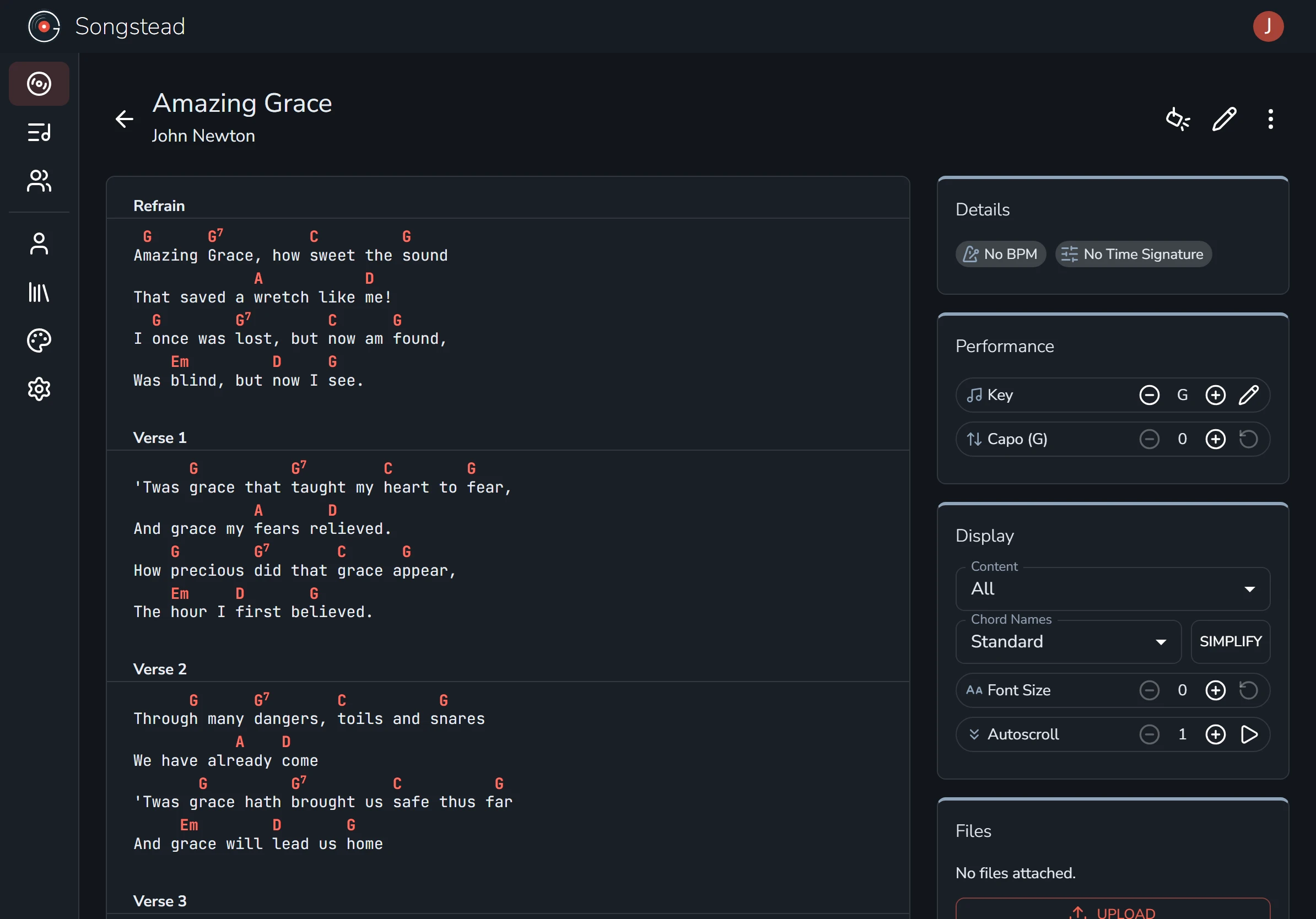Viewport: 1316px width, 919px height.
Task: Transpose key down with minus button
Action: [1148, 394]
